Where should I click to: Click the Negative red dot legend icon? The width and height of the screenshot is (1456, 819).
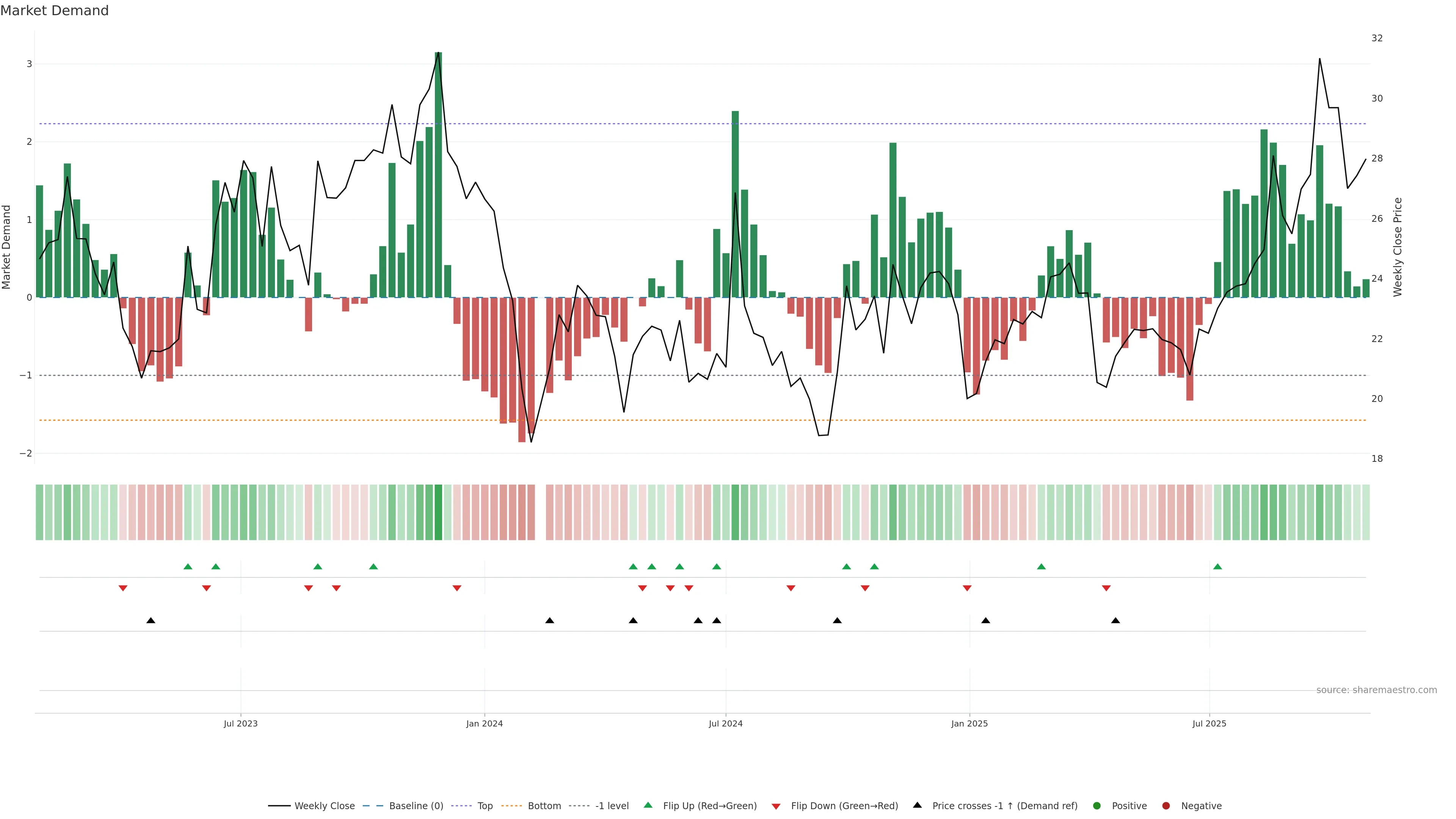tap(1166, 806)
